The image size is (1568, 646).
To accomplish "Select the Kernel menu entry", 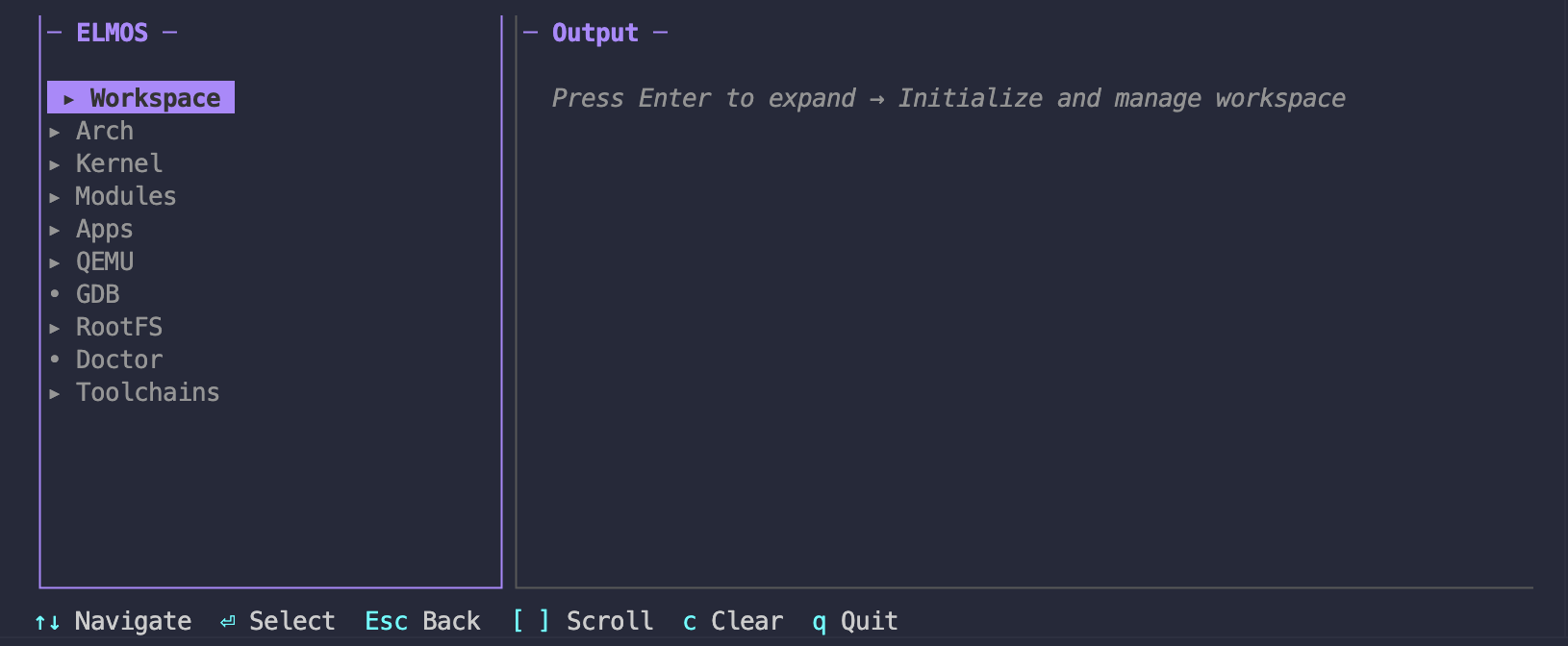I will coord(119,163).
